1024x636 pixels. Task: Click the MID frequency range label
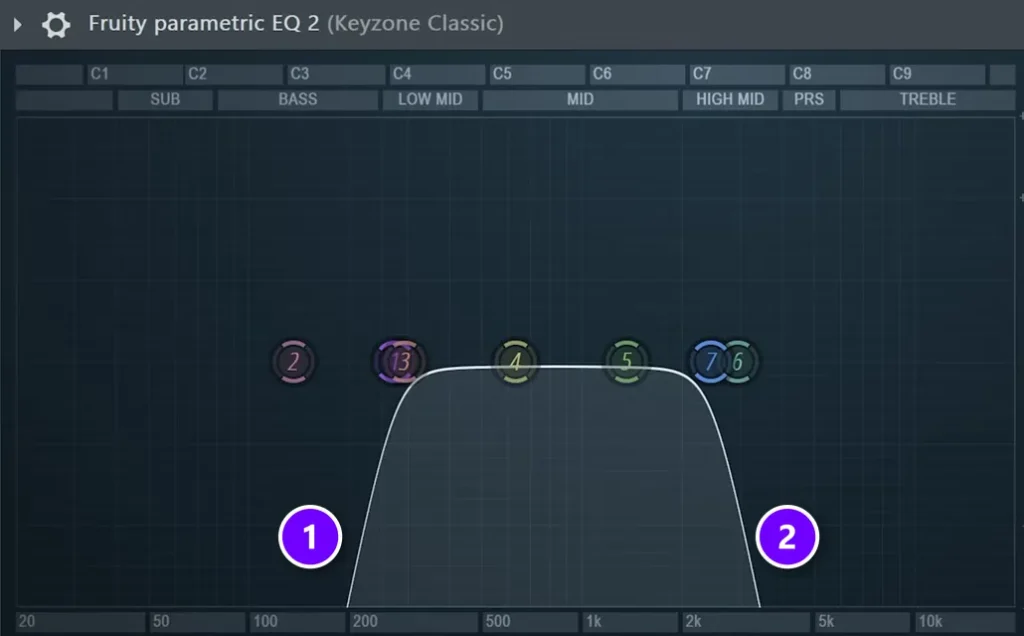[x=580, y=99]
